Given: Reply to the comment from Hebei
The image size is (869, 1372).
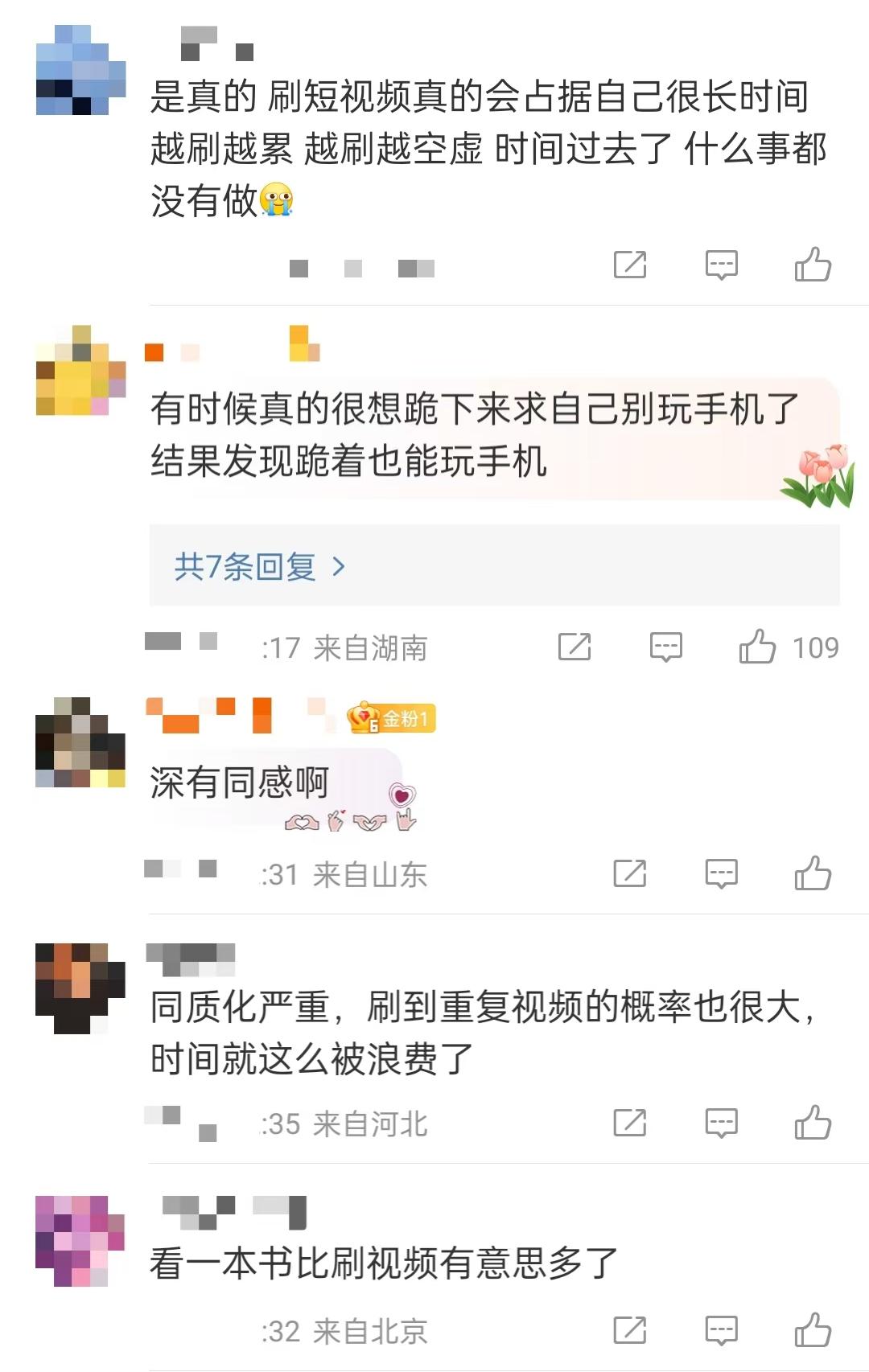Looking at the screenshot, I should (x=721, y=1123).
